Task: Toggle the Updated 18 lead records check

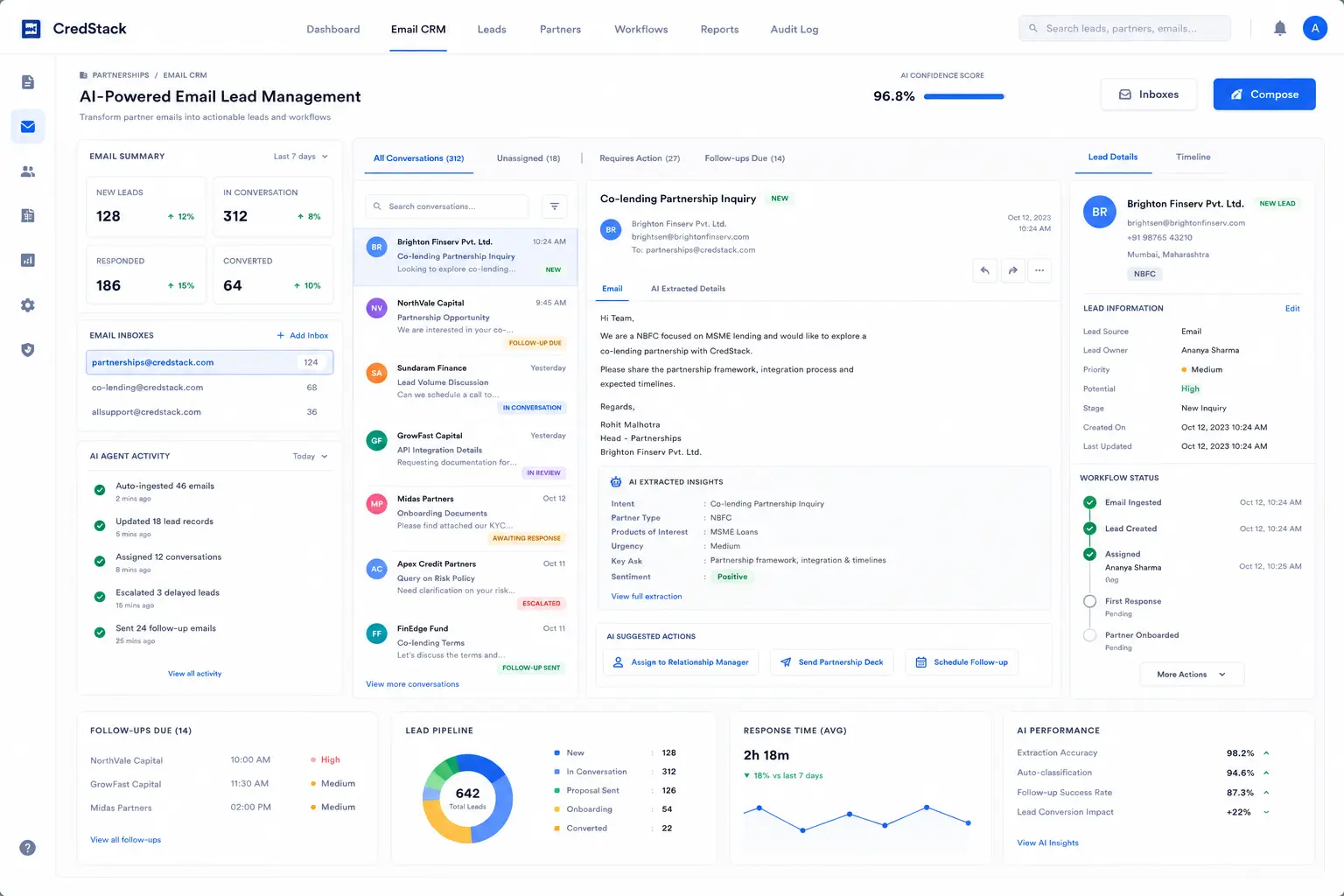Action: (100, 525)
